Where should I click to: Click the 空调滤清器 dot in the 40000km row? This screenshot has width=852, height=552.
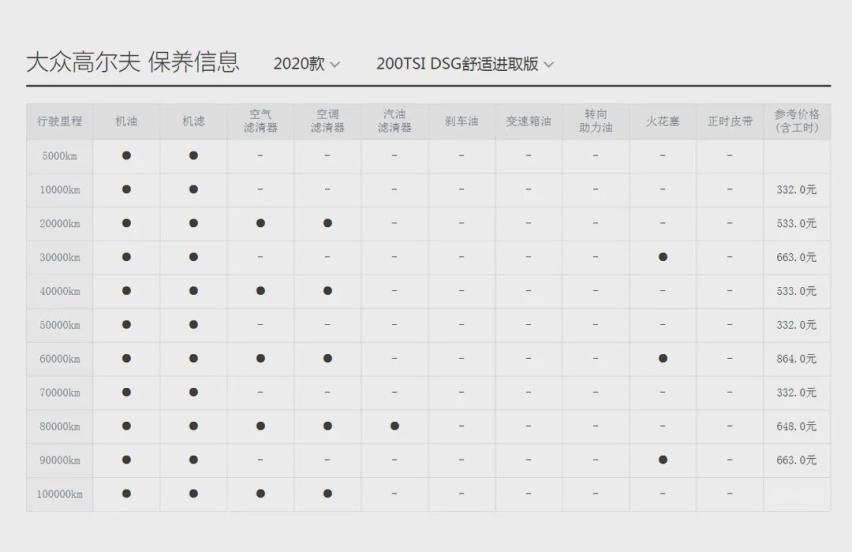(x=328, y=291)
